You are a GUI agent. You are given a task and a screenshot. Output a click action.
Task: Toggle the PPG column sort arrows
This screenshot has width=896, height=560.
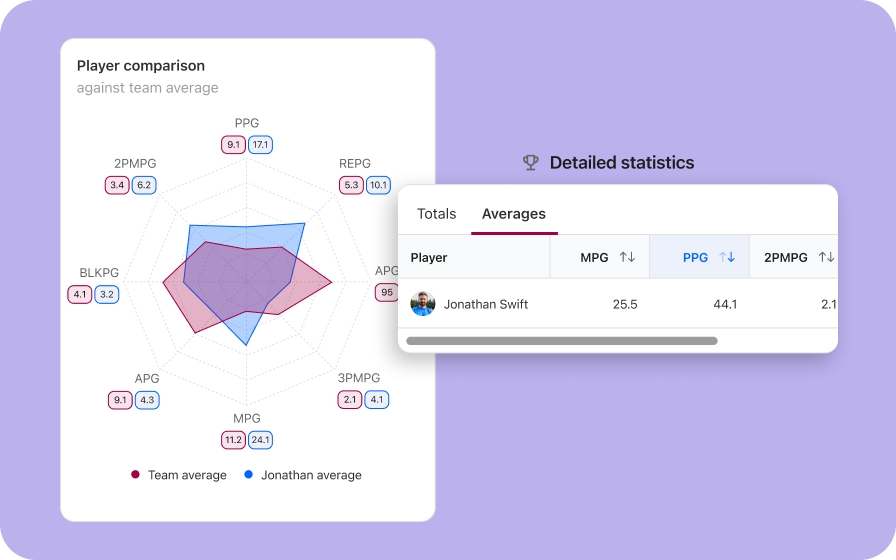pyautogui.click(x=727, y=257)
